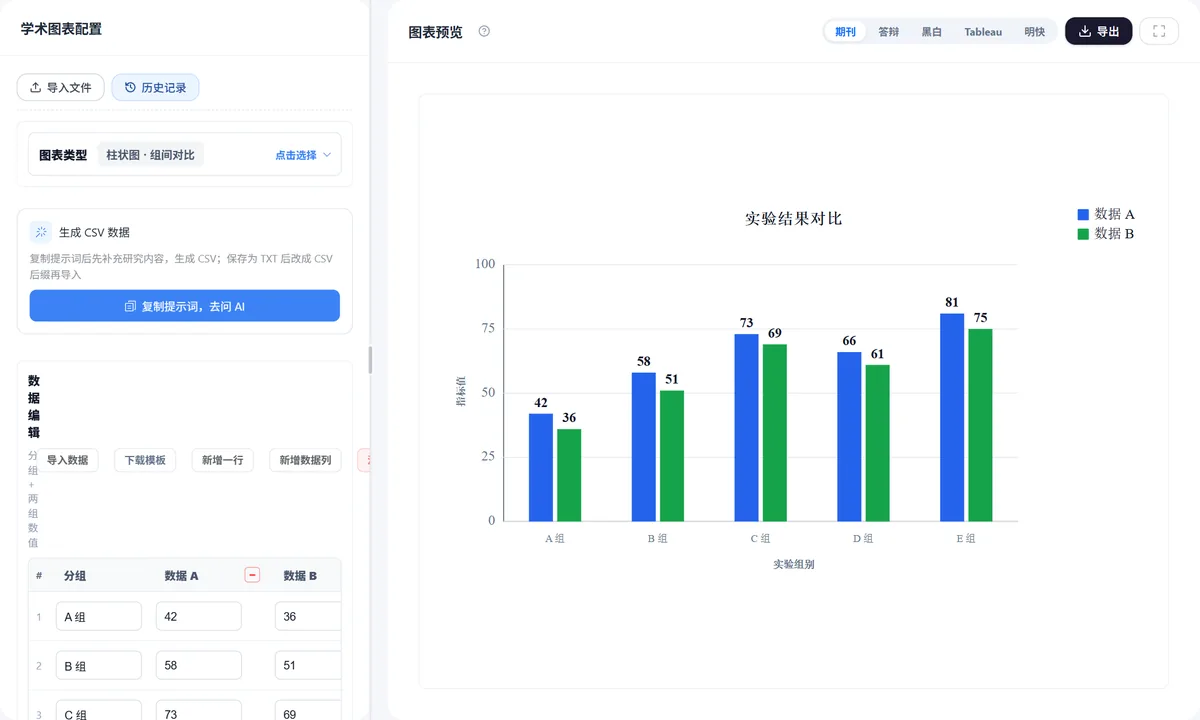1200x720 pixels.
Task: Click the y-axis title 指标值
Action: coord(461,392)
